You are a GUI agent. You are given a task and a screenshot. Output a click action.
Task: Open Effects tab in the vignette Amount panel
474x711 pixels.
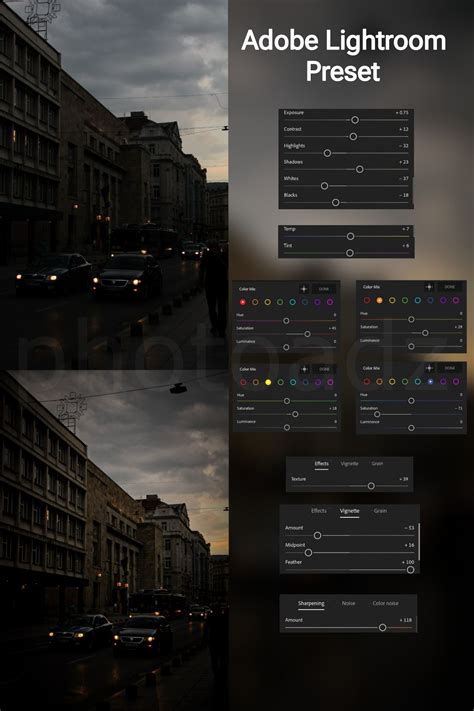click(319, 511)
